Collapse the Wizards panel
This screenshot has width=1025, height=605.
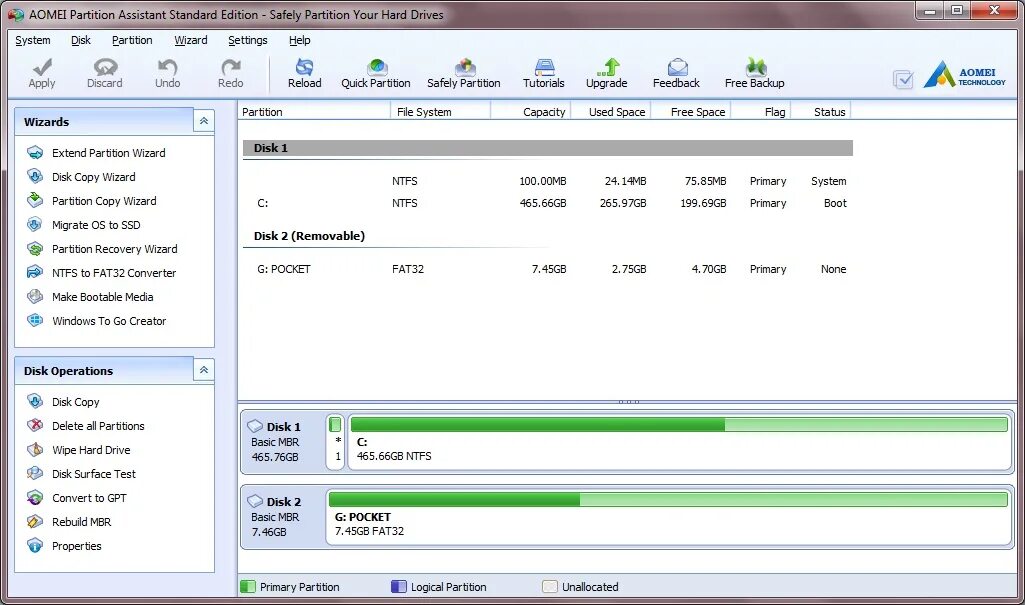point(204,121)
